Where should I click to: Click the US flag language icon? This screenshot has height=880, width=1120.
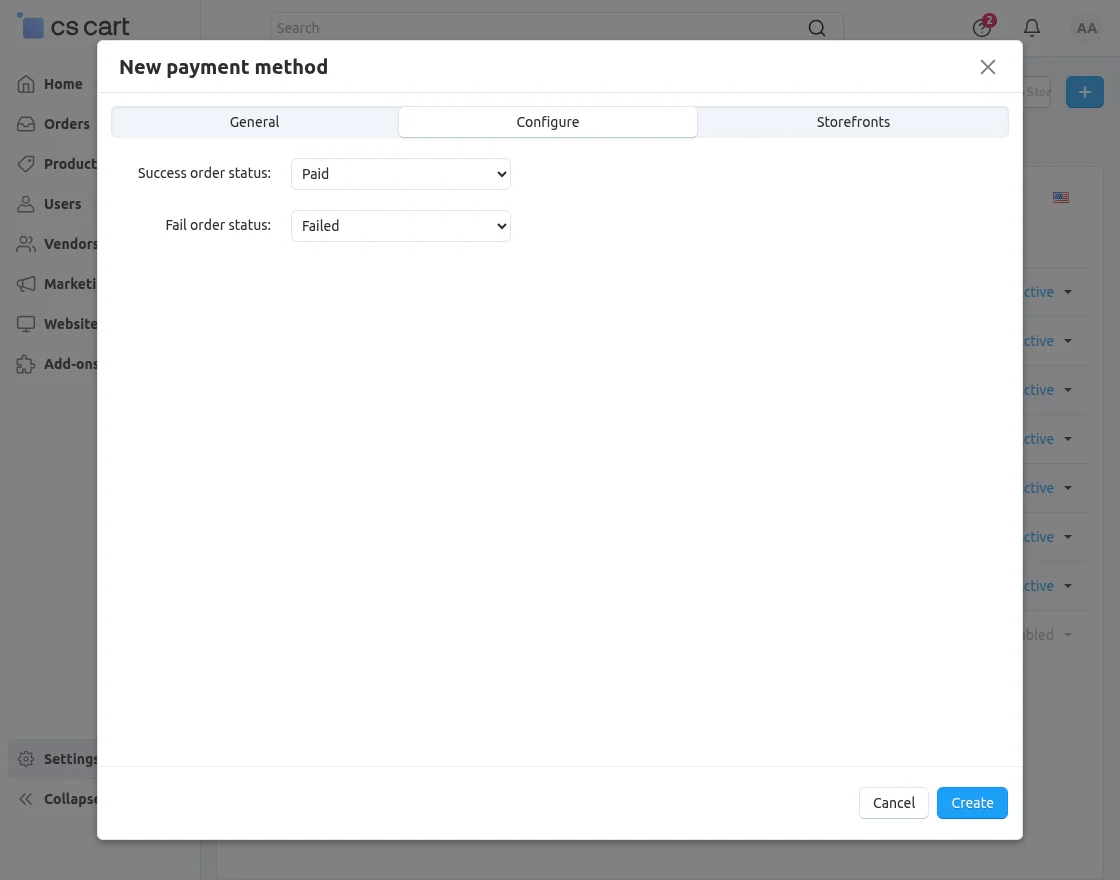pos(1061,197)
